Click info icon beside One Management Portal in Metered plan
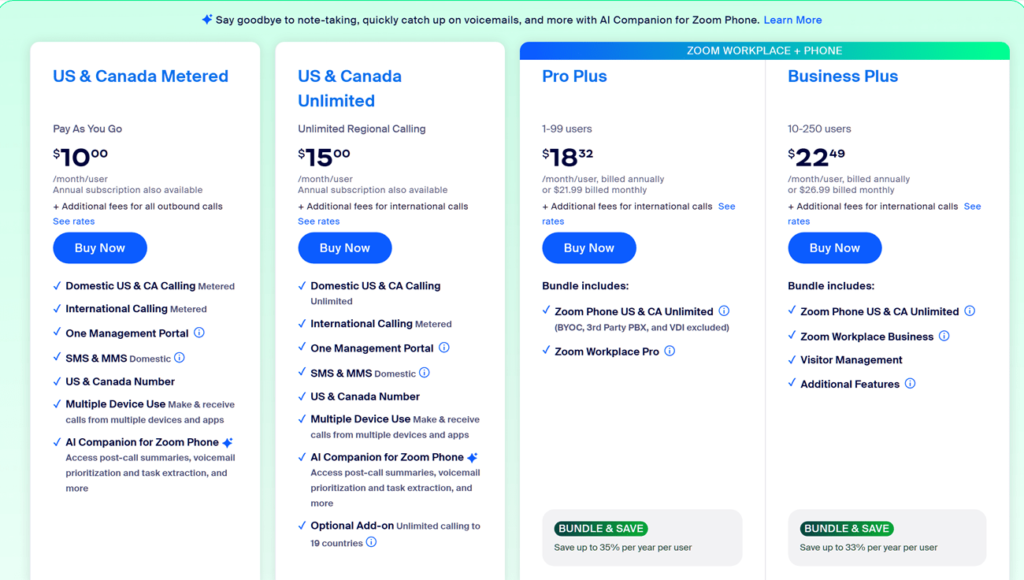The image size is (1024, 580). 199,333
